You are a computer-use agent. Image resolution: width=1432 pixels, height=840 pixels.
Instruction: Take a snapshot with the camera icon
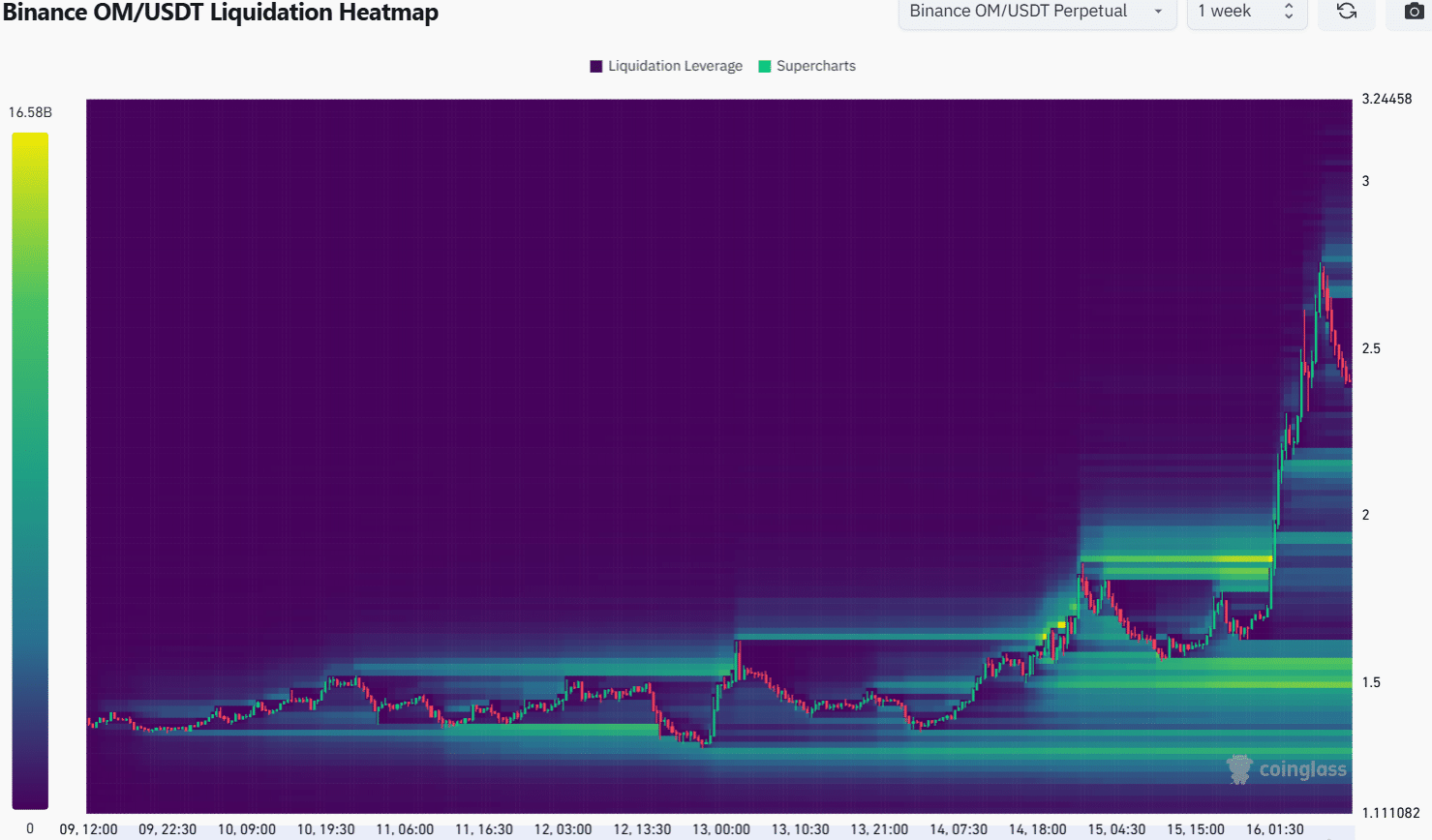1415,12
